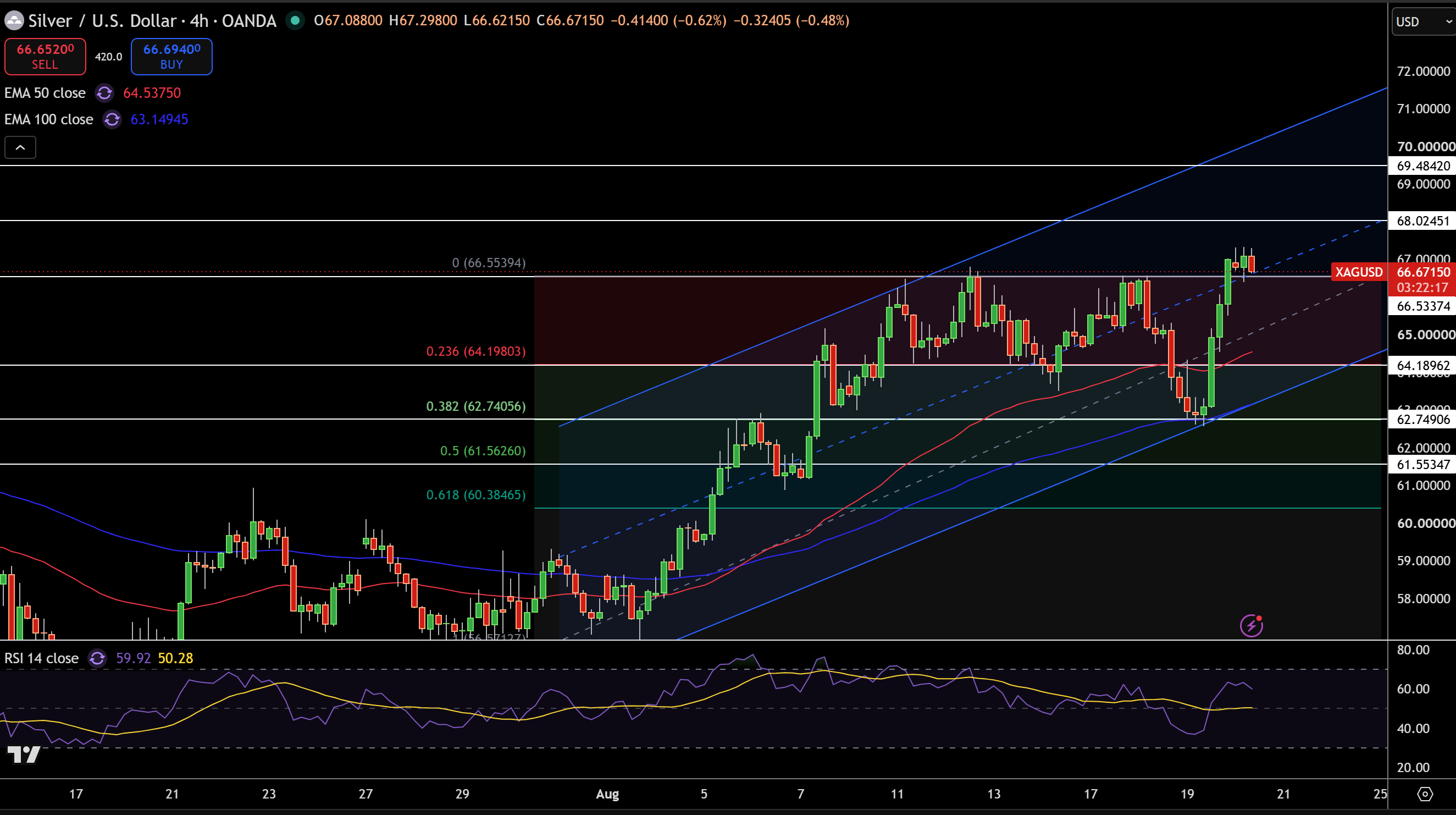Image resolution: width=1456 pixels, height=815 pixels.
Task: Click the Aug date on time axis
Action: [x=607, y=794]
